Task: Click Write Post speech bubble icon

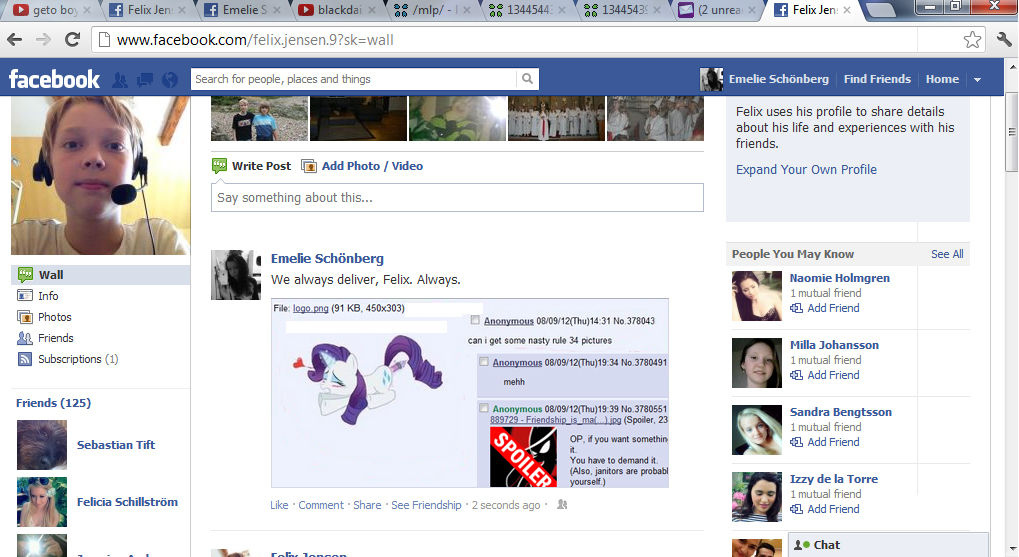Action: 220,166
